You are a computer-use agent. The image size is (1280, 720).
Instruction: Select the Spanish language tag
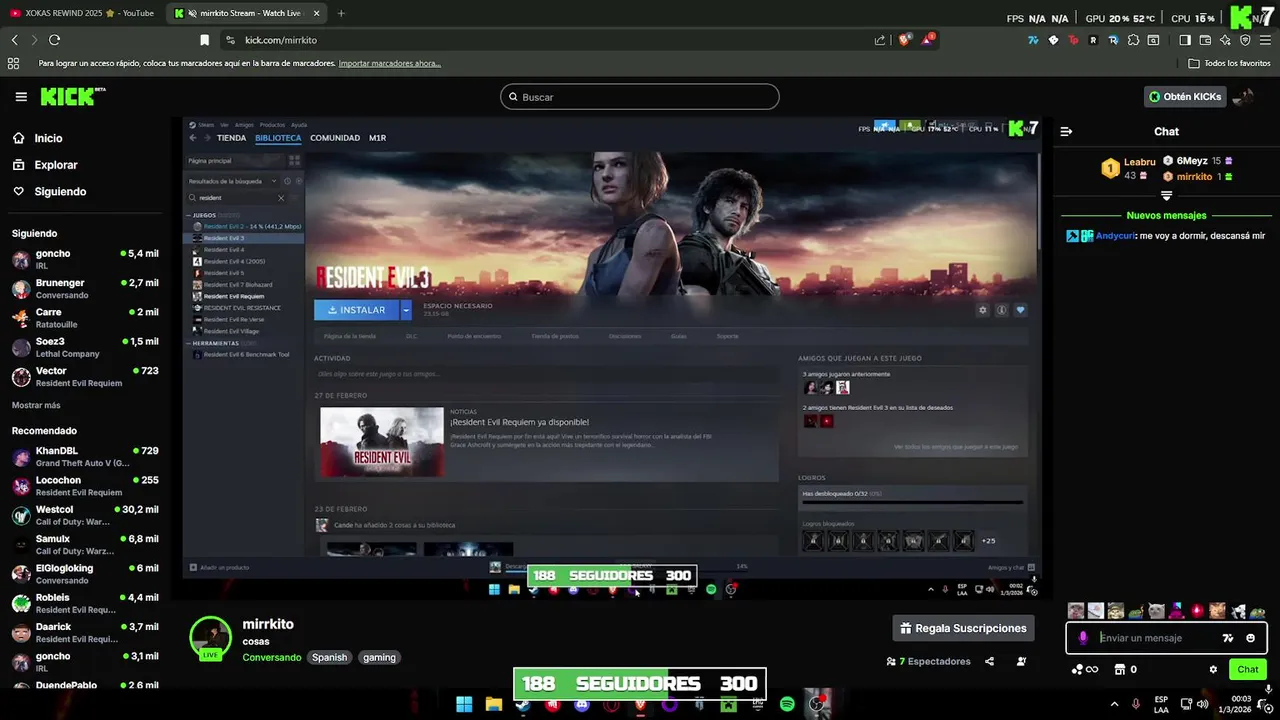(x=329, y=657)
